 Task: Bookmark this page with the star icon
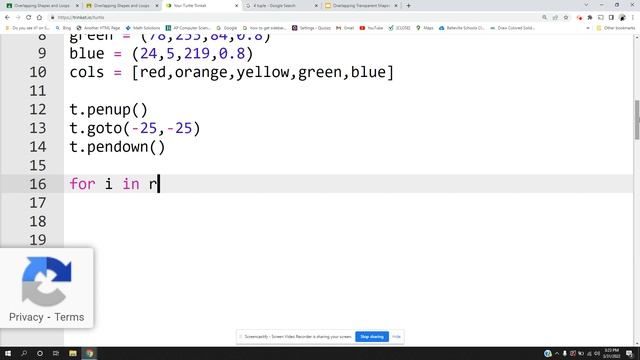point(566,18)
